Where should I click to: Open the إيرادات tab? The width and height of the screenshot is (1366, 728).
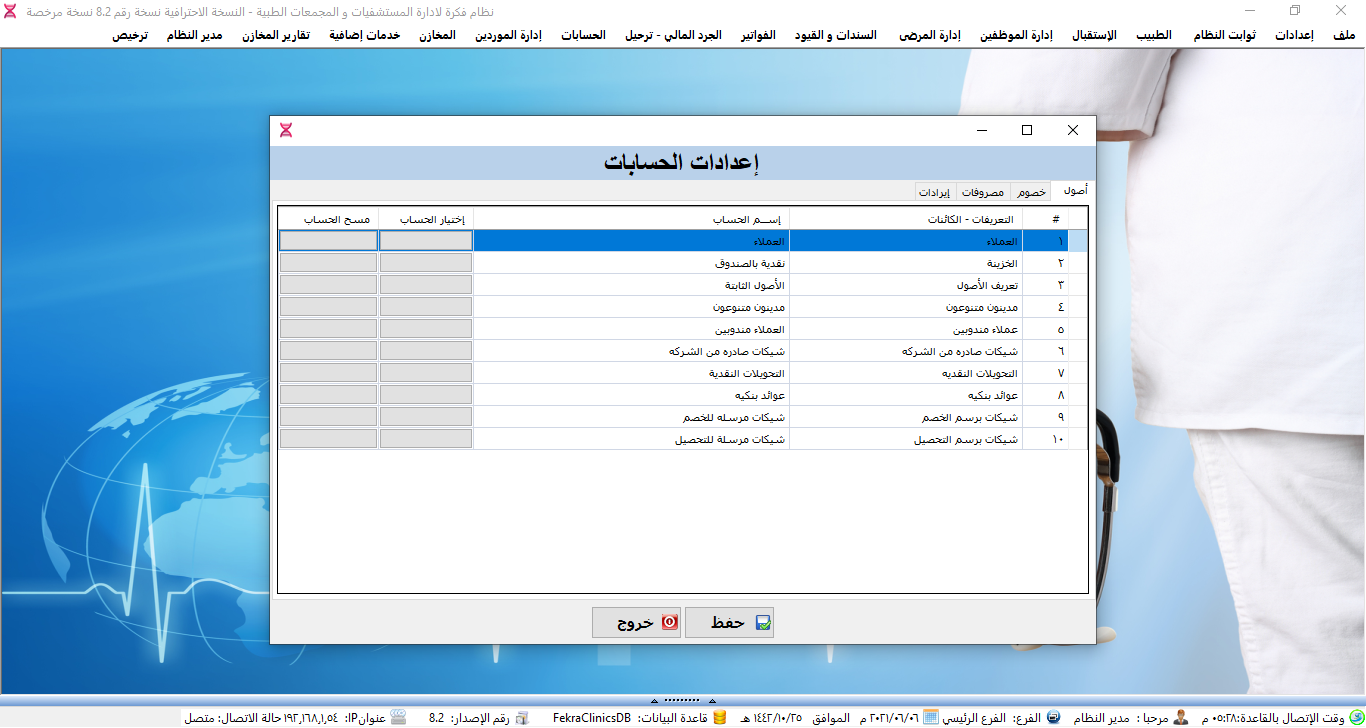pyautogui.click(x=935, y=192)
